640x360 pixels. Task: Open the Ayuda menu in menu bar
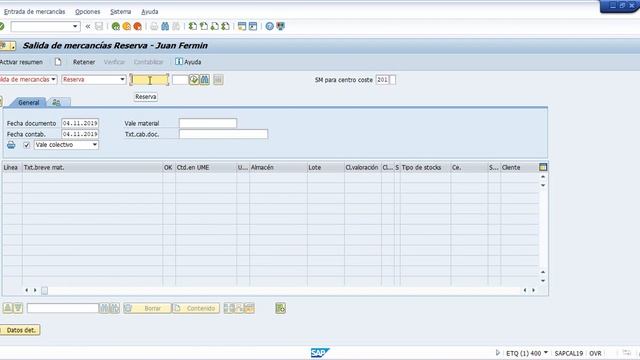click(149, 12)
